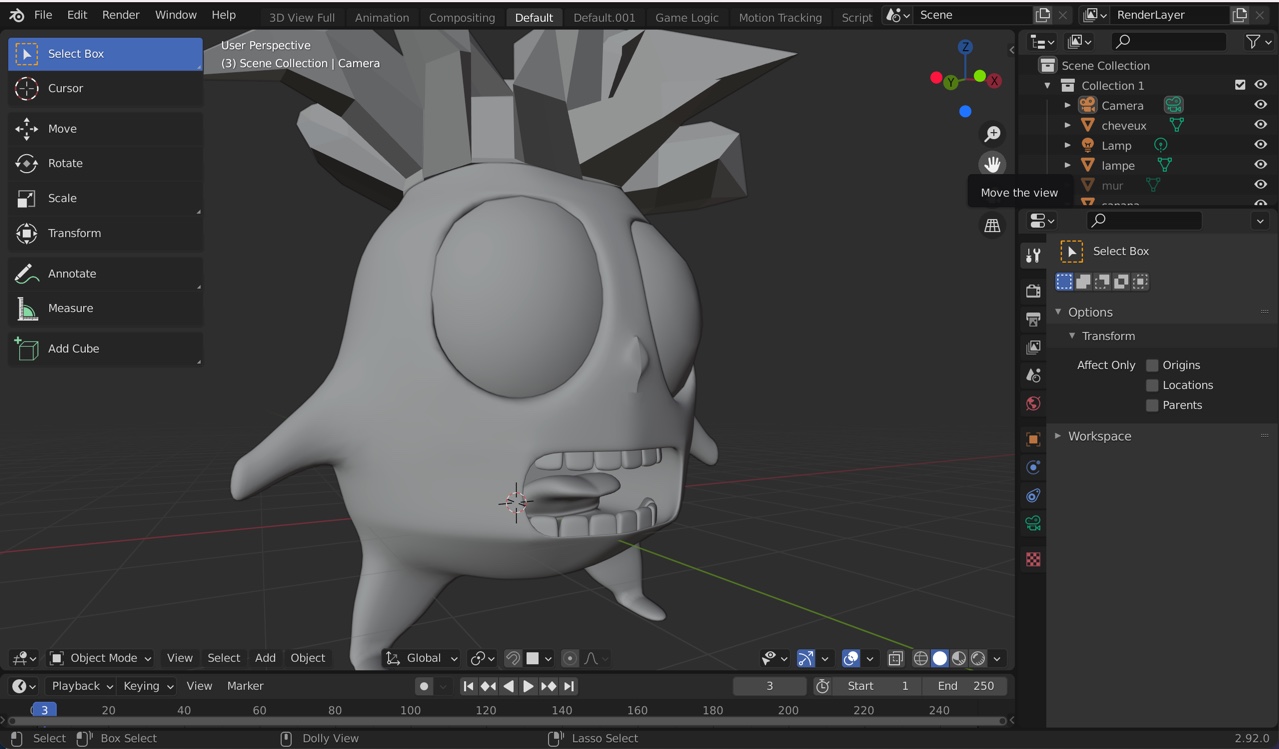This screenshot has height=749, width=1279.
Task: Hide the Camera object in outliner
Action: pyautogui.click(x=1260, y=105)
